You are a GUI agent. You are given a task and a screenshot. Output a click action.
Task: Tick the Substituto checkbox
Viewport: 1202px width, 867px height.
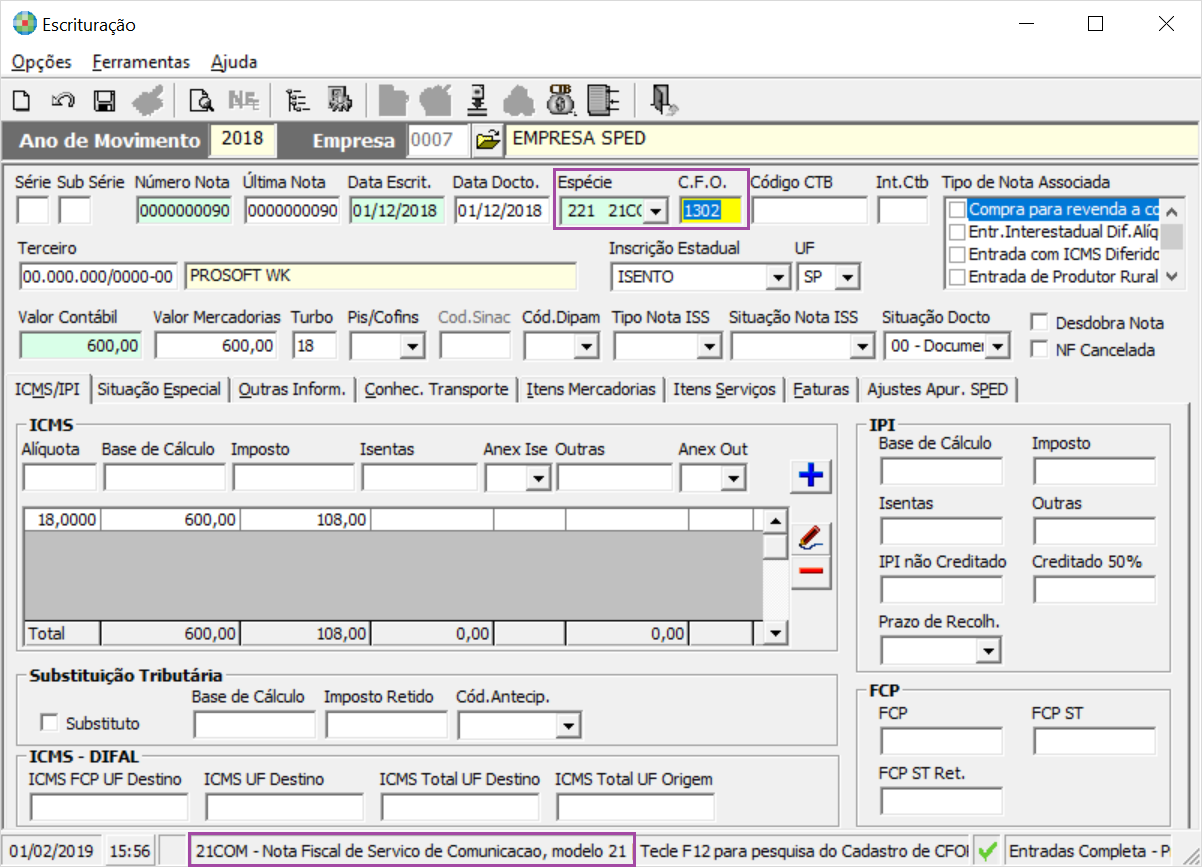point(47,723)
